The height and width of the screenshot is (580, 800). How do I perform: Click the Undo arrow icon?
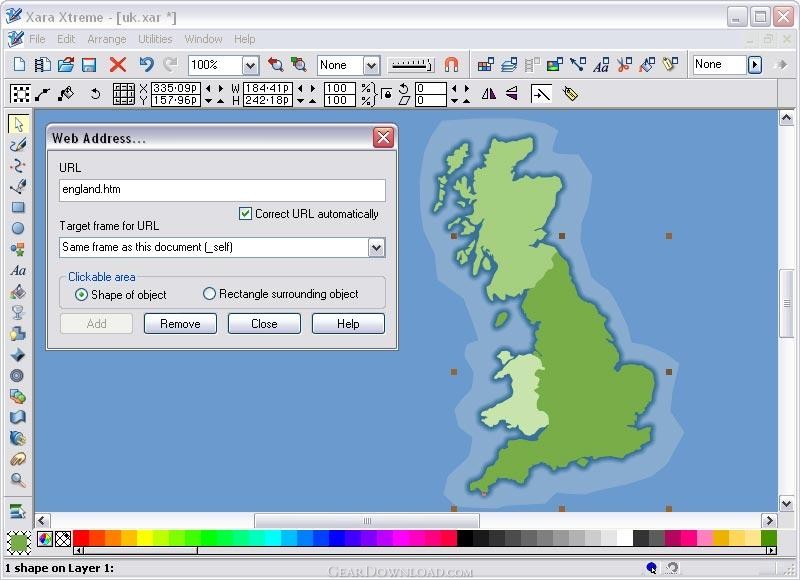click(146, 64)
